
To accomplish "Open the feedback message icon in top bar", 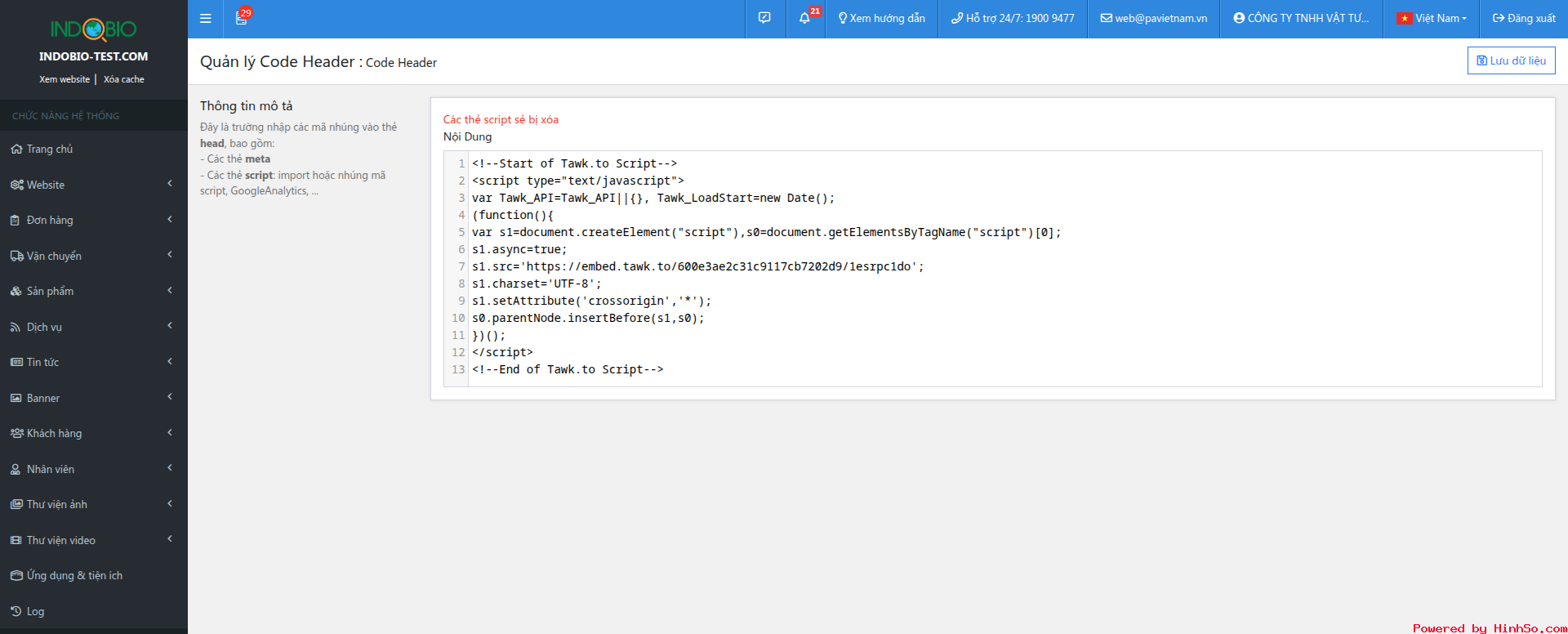I will tap(764, 18).
